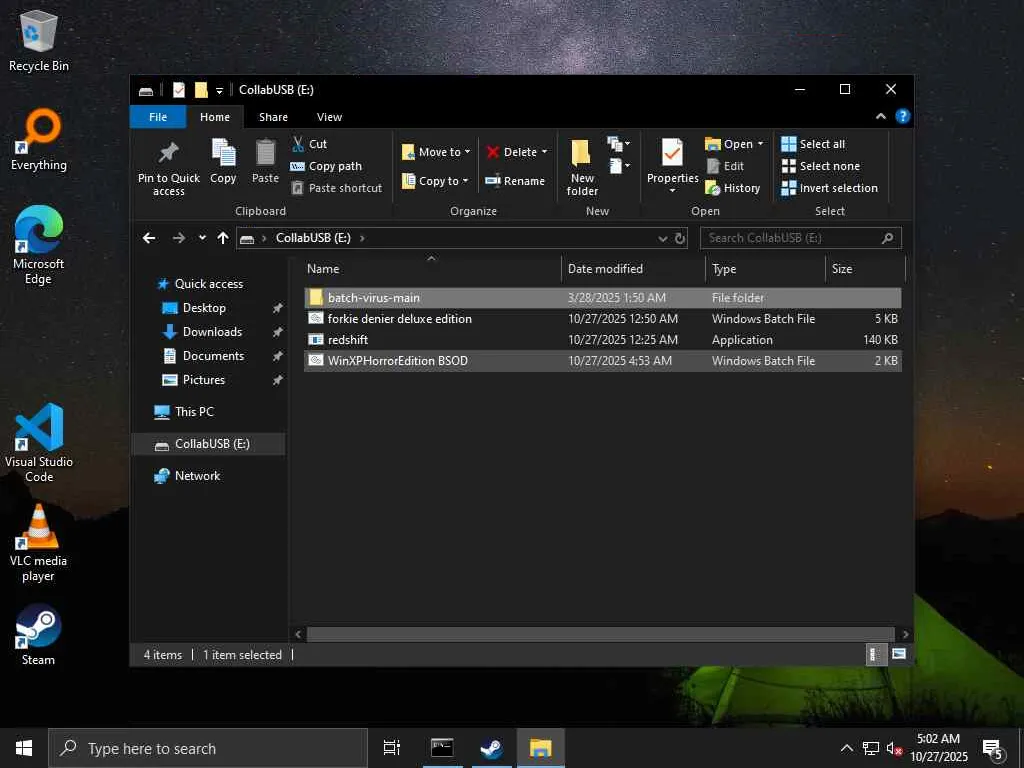Open Quick access in navigation pane
Screen dimensions: 1024x768
click(x=208, y=283)
